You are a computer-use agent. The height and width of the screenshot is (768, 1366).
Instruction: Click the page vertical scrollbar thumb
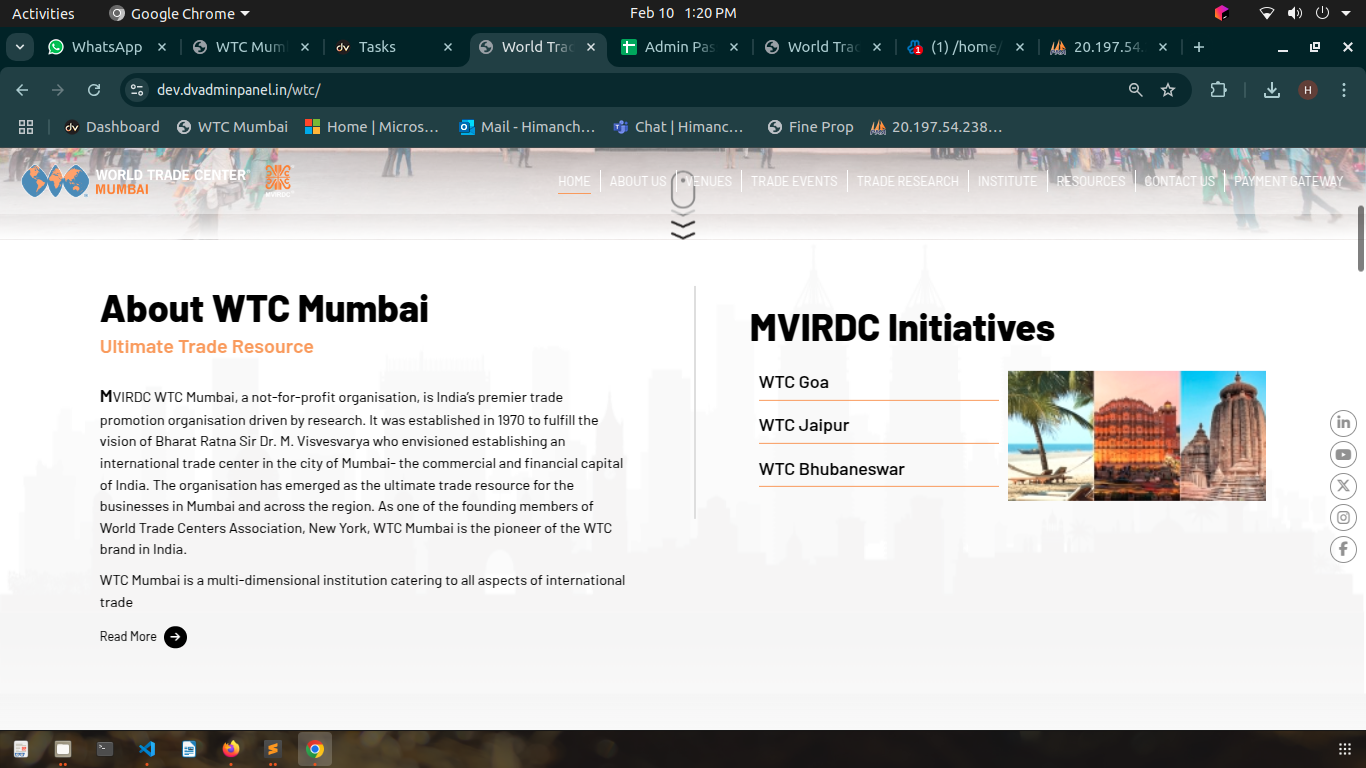(1360, 238)
